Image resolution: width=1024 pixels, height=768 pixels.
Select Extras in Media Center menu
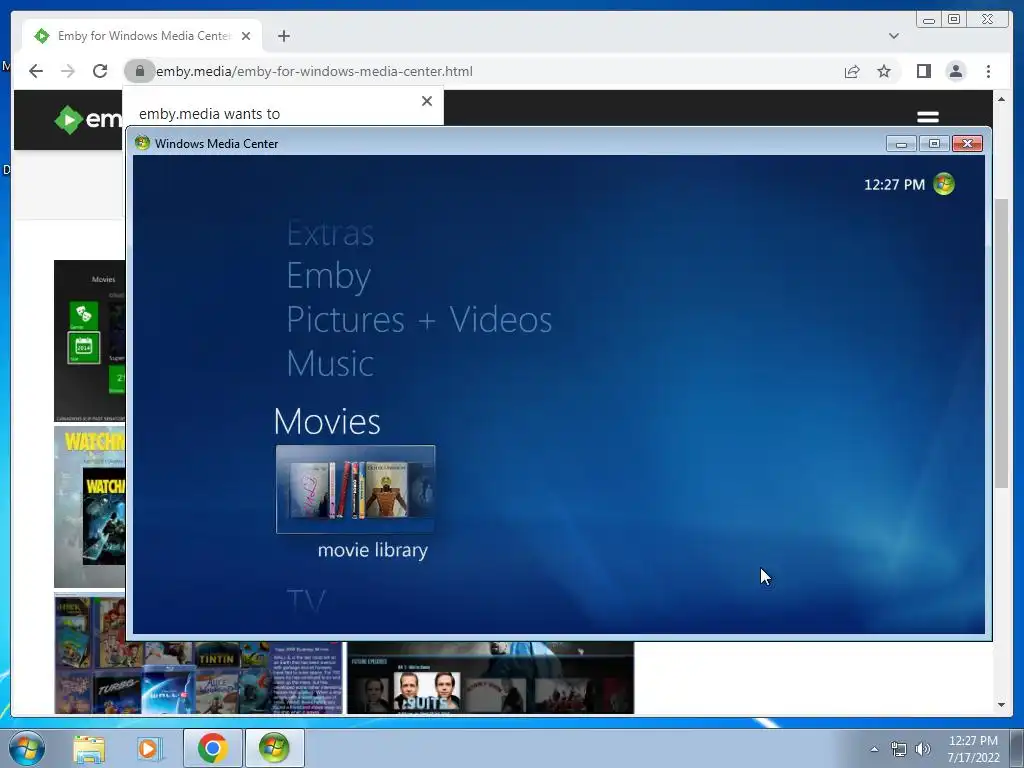pyautogui.click(x=330, y=233)
